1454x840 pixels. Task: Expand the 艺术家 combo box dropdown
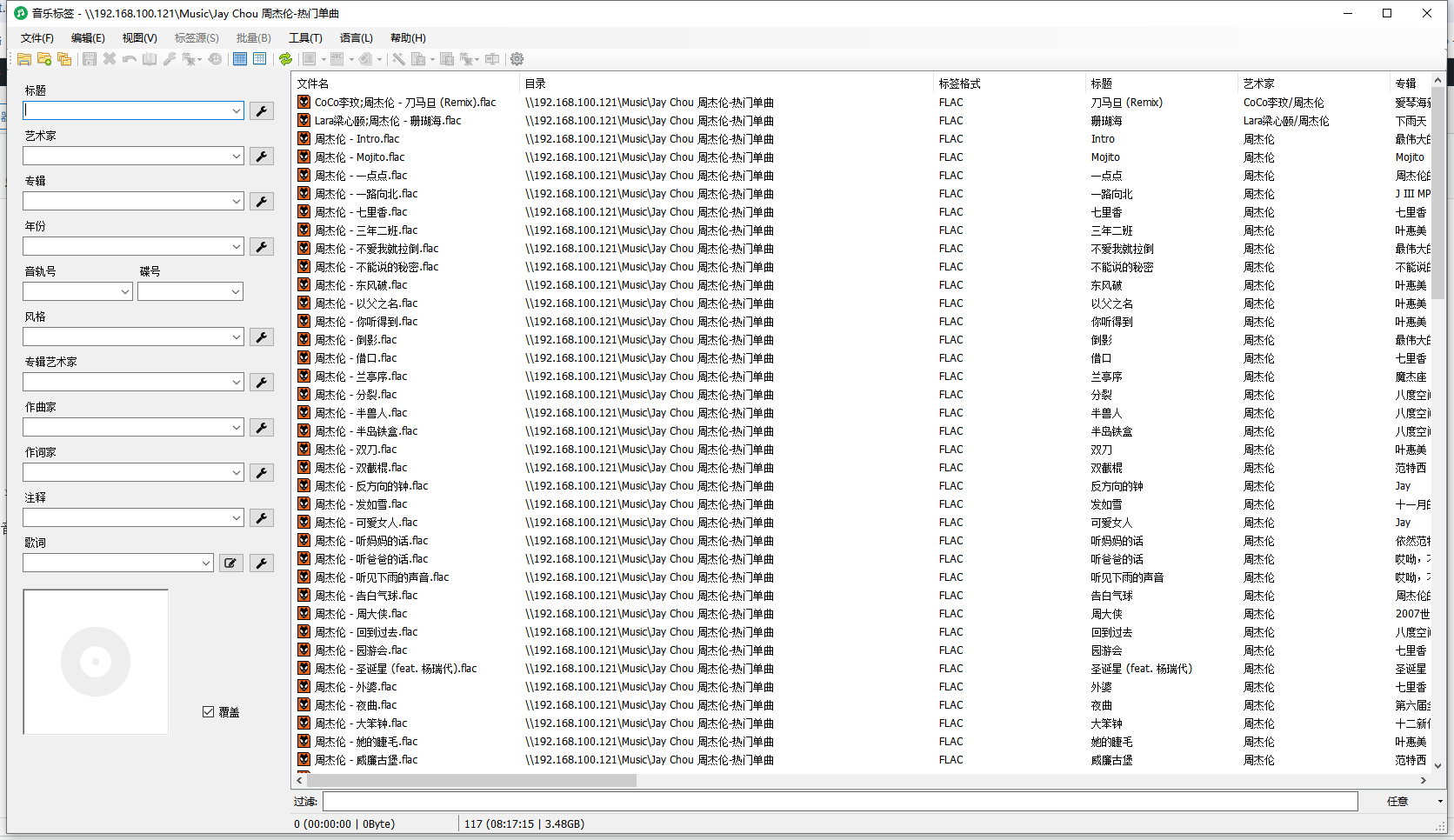coord(236,156)
